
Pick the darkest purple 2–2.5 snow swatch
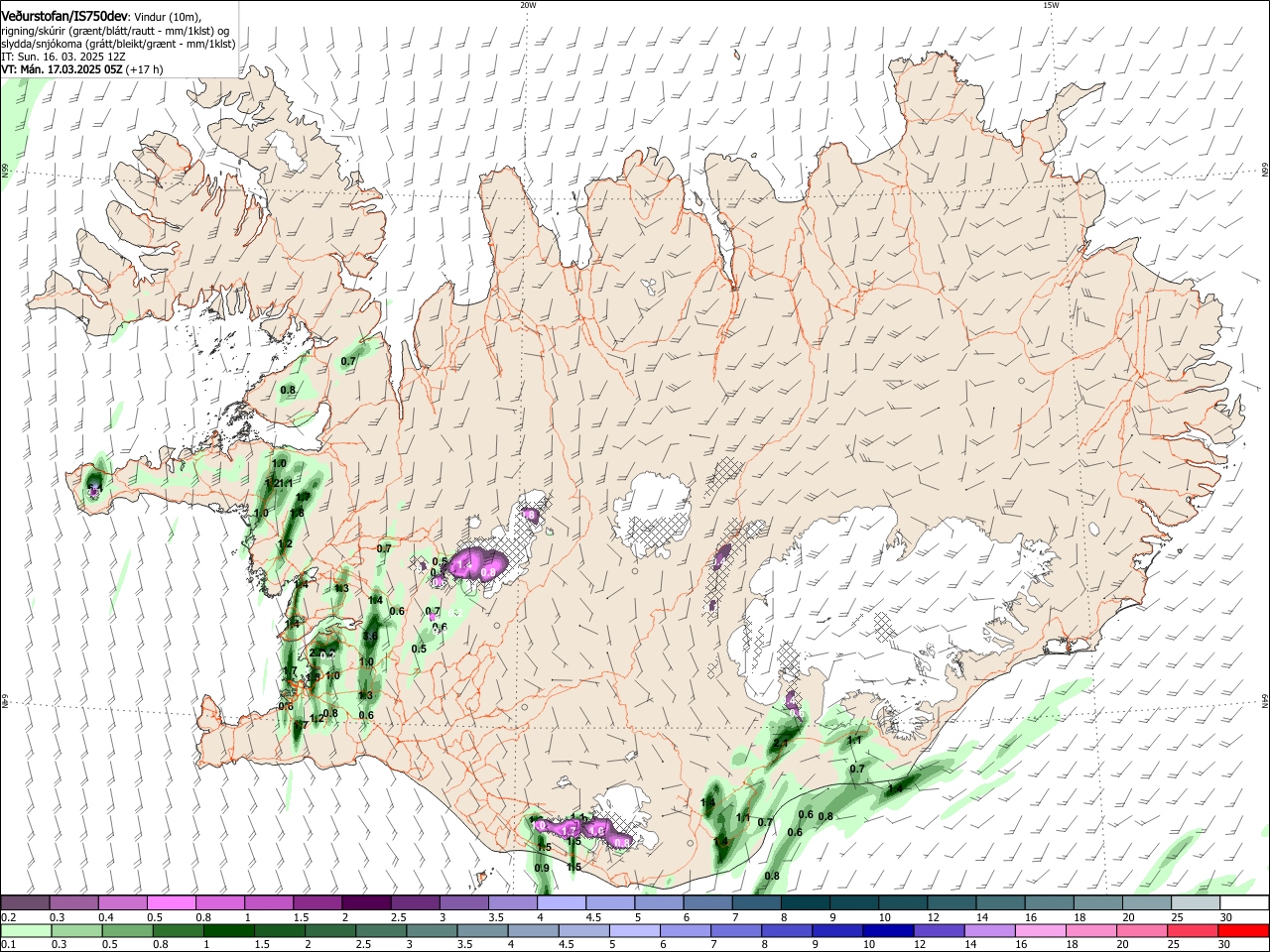[x=366, y=903]
